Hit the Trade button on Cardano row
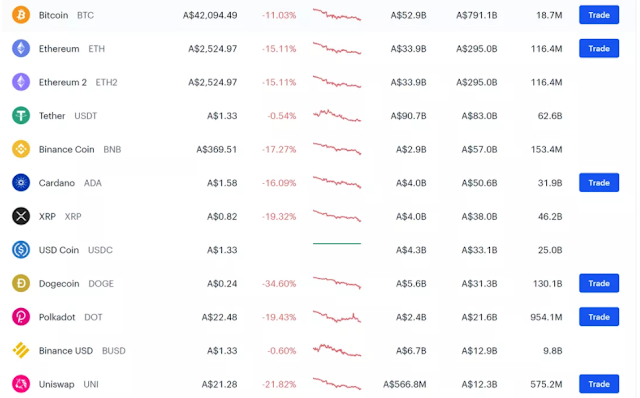Image resolution: width=640 pixels, height=398 pixels. click(599, 182)
